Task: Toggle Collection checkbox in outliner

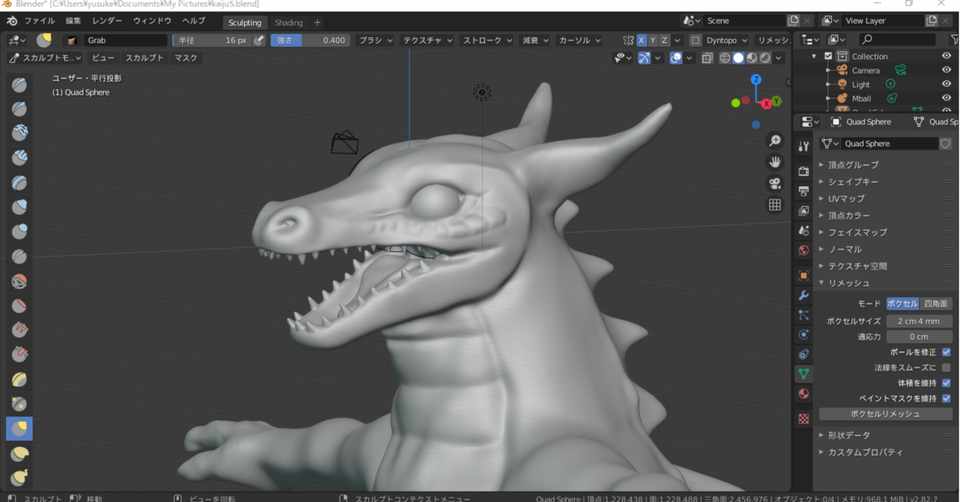Action: 828,56
